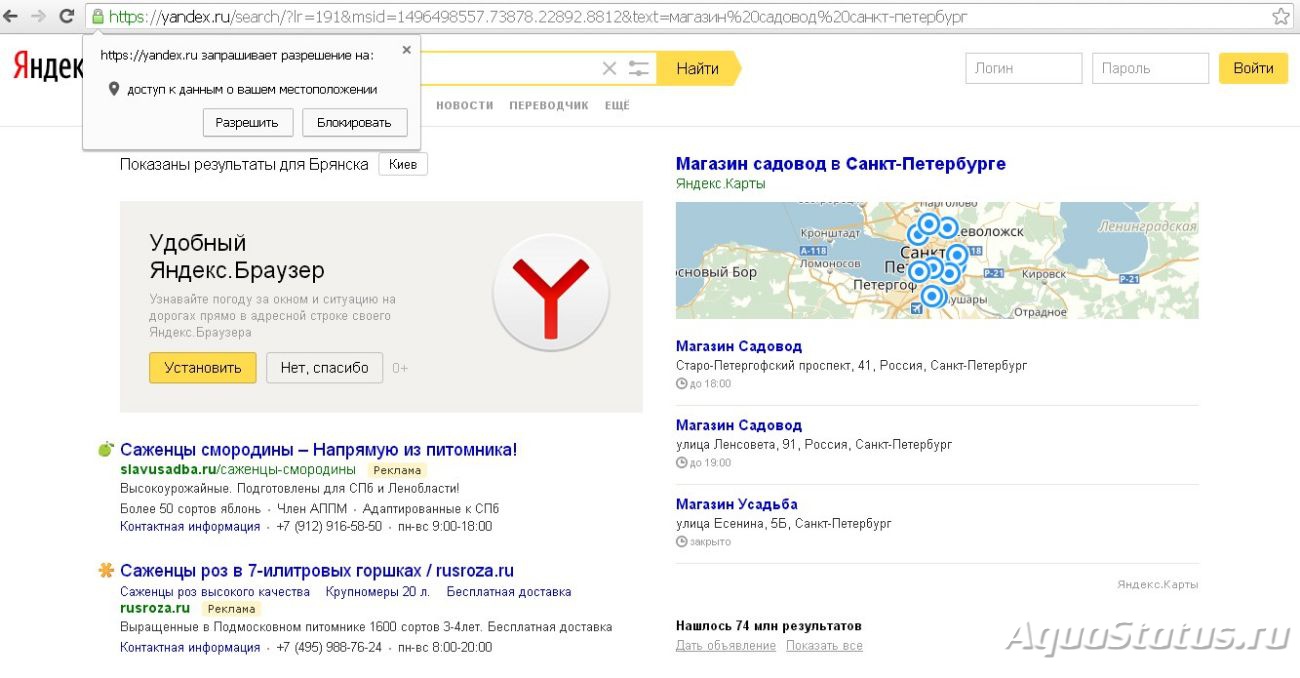The image size is (1300, 678).
Task: Open Саженцы смородины ad headline
Action: 319,449
